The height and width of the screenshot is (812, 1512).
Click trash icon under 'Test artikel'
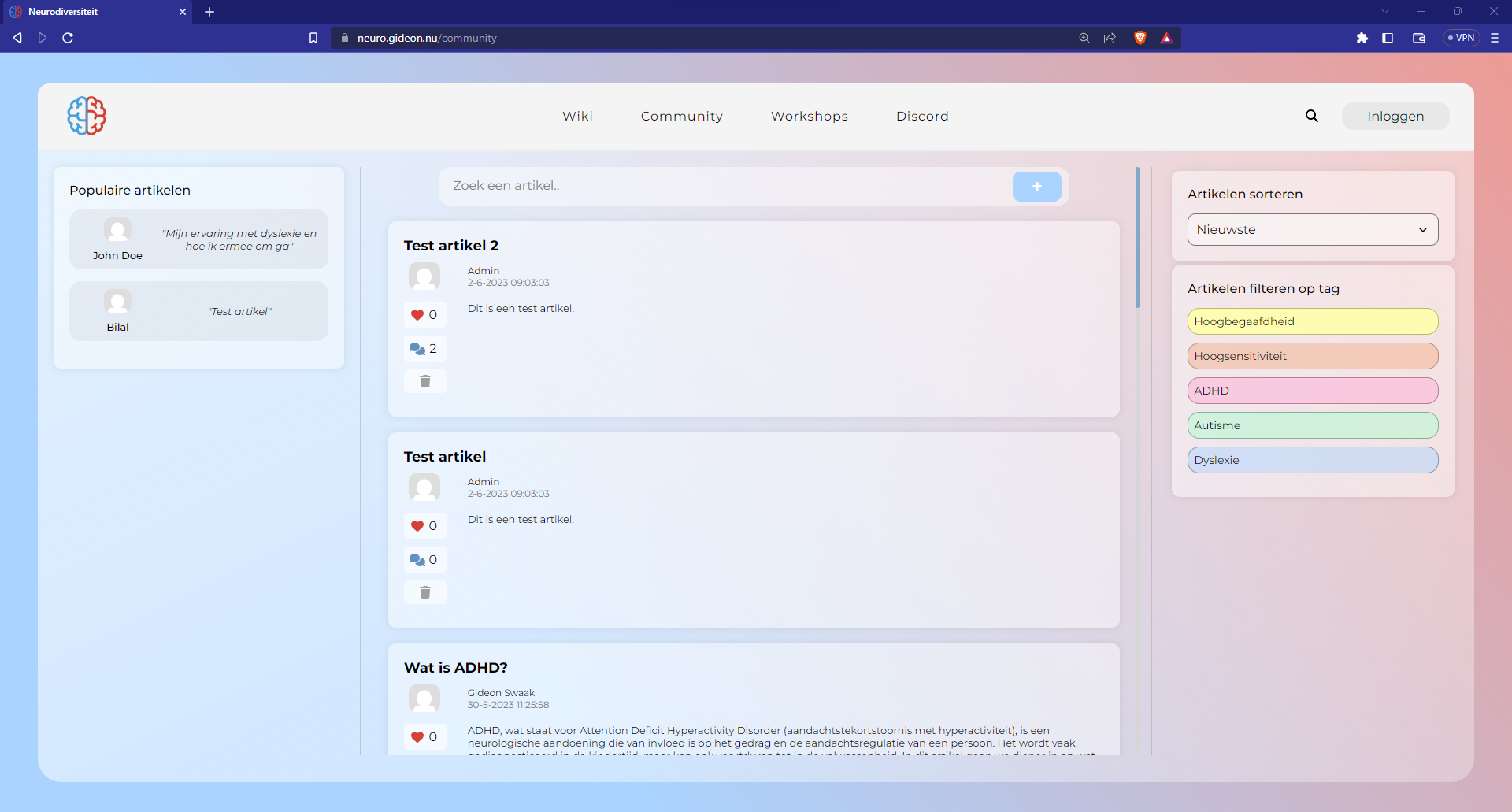425,592
